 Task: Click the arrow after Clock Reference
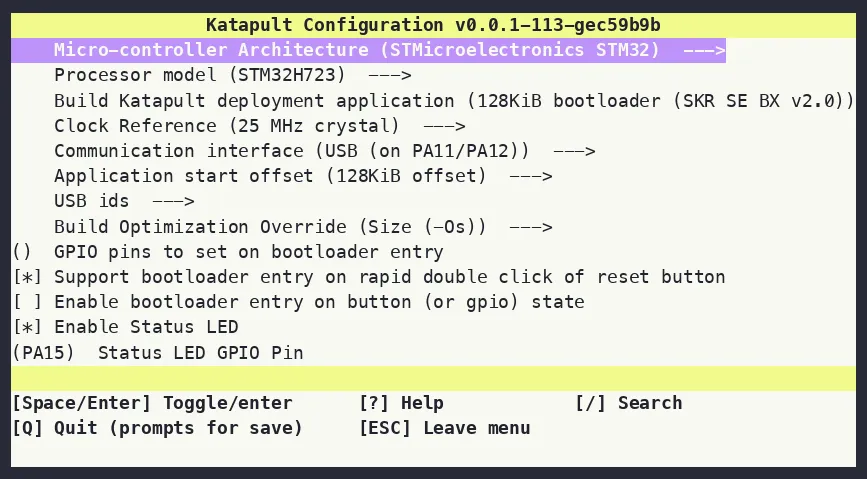click(x=444, y=127)
